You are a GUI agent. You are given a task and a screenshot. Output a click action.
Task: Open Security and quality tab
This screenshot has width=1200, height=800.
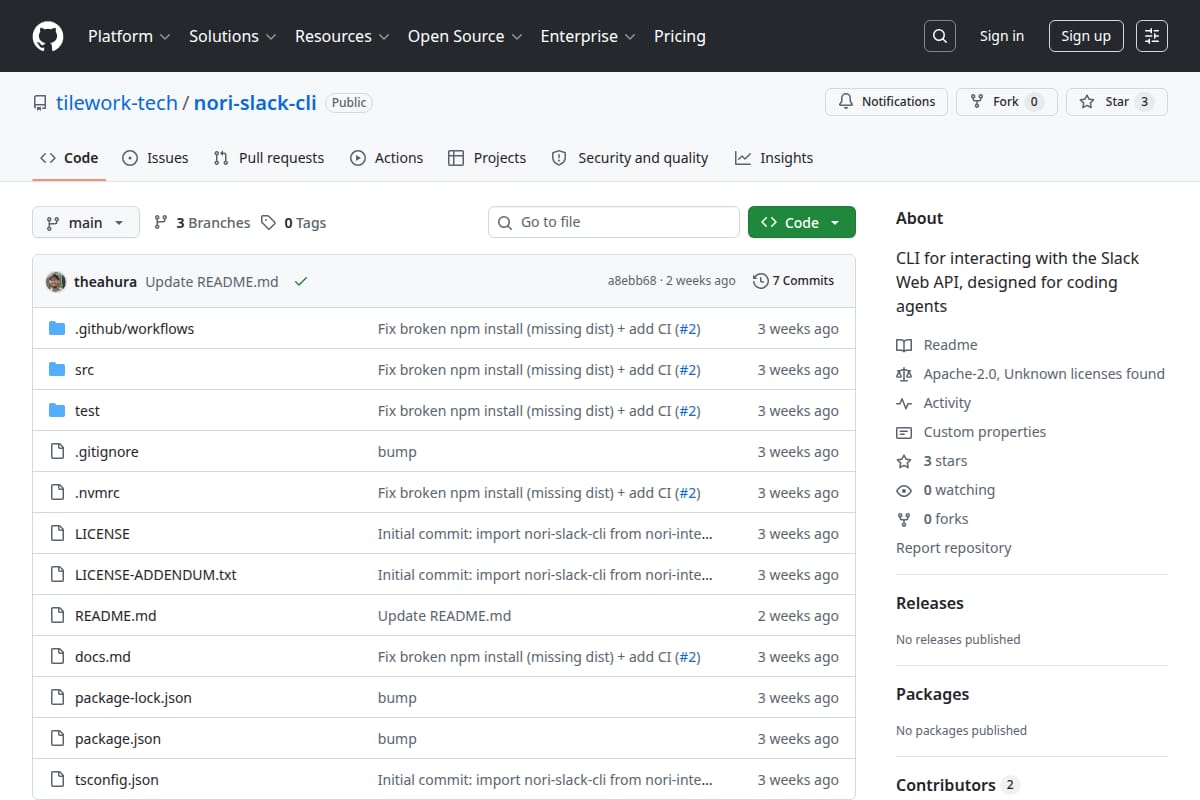pyautogui.click(x=630, y=158)
